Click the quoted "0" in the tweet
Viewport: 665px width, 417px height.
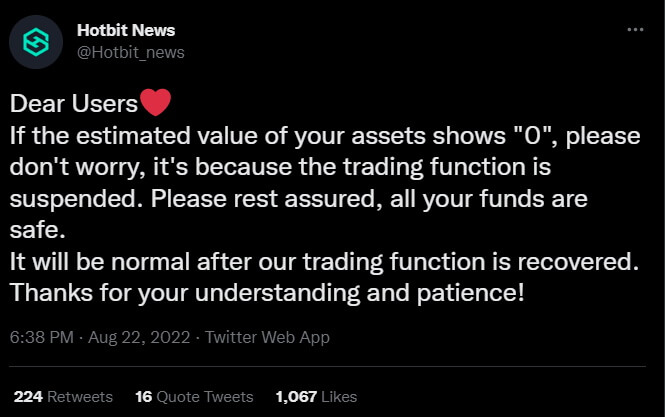[535, 136]
